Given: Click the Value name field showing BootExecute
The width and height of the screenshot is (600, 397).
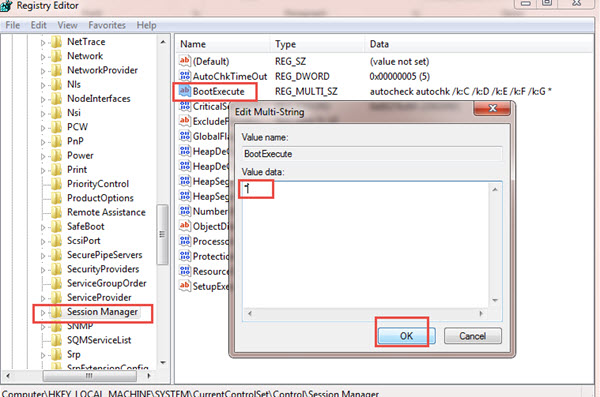Looking at the screenshot, I should tap(372, 154).
